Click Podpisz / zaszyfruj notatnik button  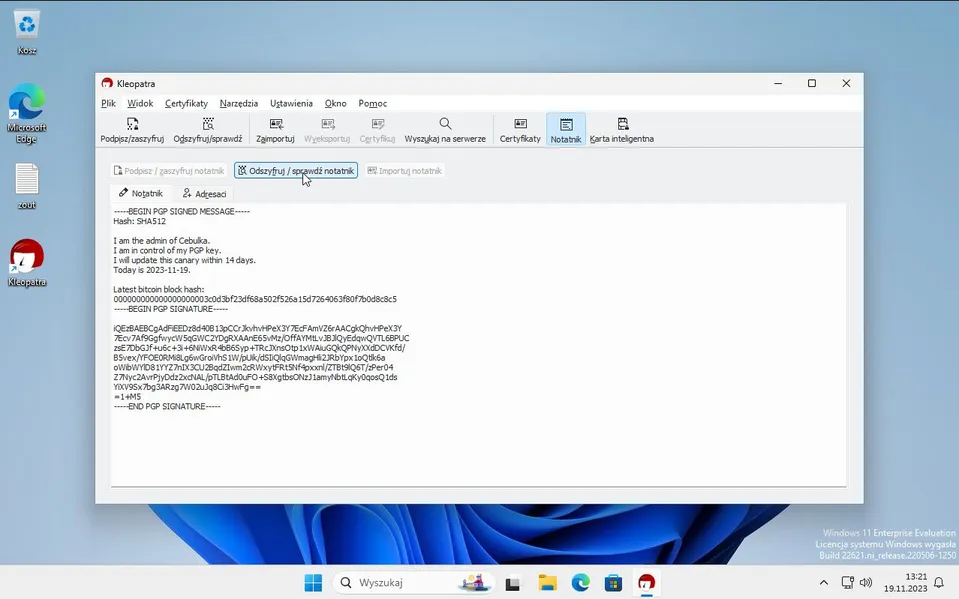tap(169, 171)
